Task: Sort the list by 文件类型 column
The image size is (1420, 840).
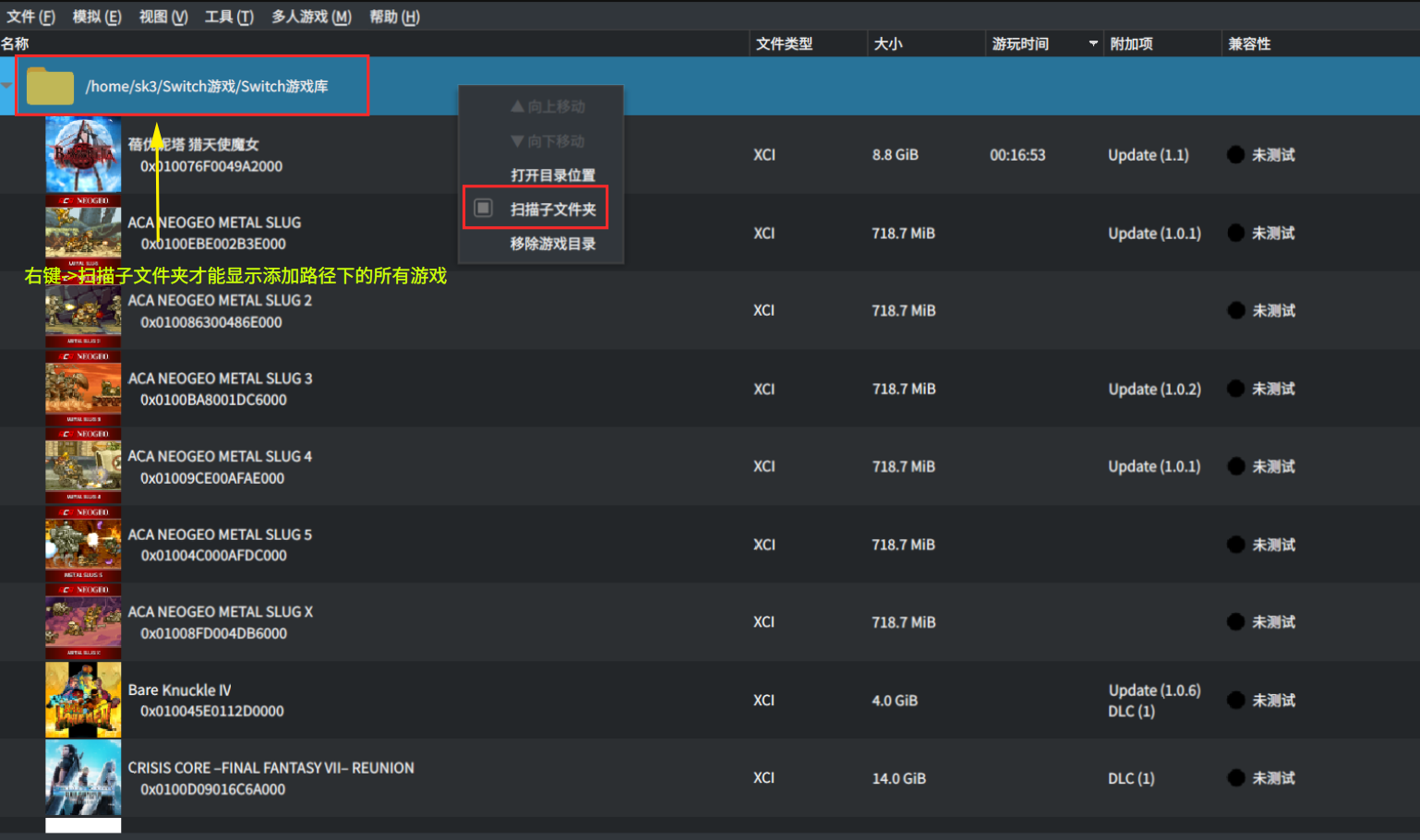Action: point(808,43)
